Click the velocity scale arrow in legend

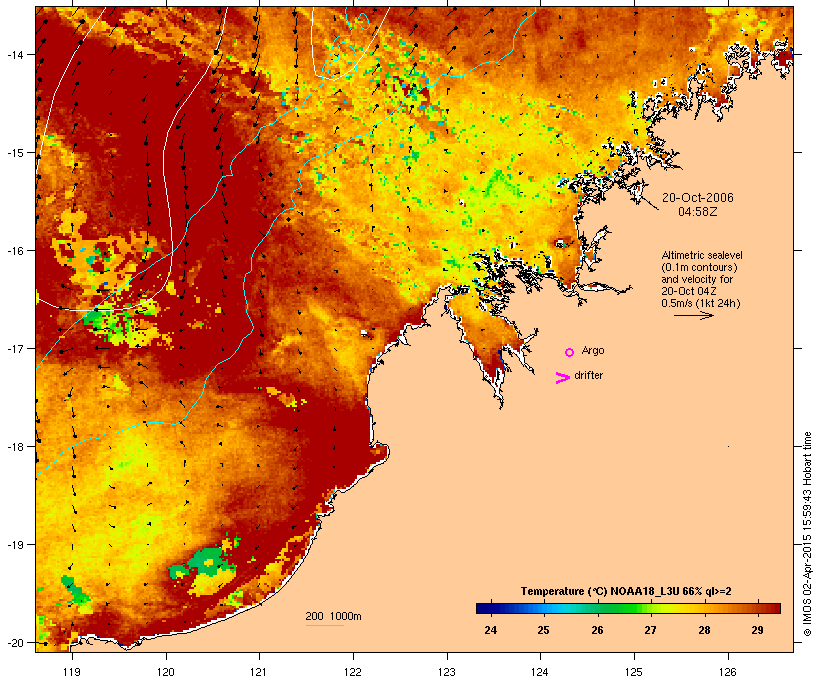693,315
